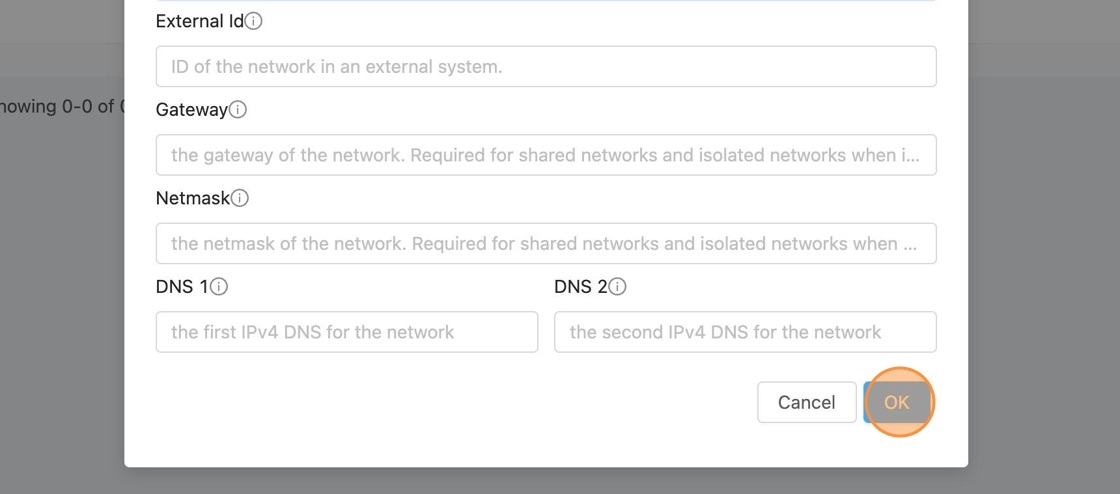The height and width of the screenshot is (494, 1120).
Task: Focus the Netmask input field
Action: pos(546,244)
